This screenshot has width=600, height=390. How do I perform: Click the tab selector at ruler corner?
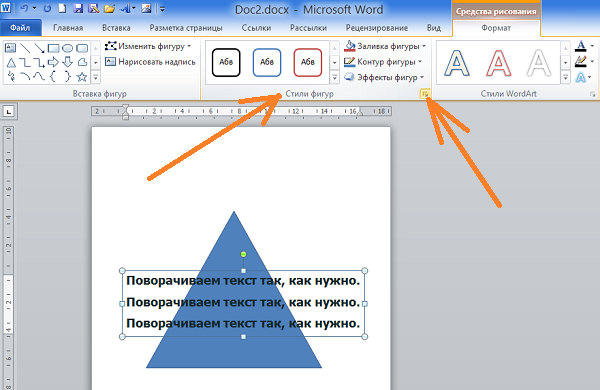click(x=8, y=111)
